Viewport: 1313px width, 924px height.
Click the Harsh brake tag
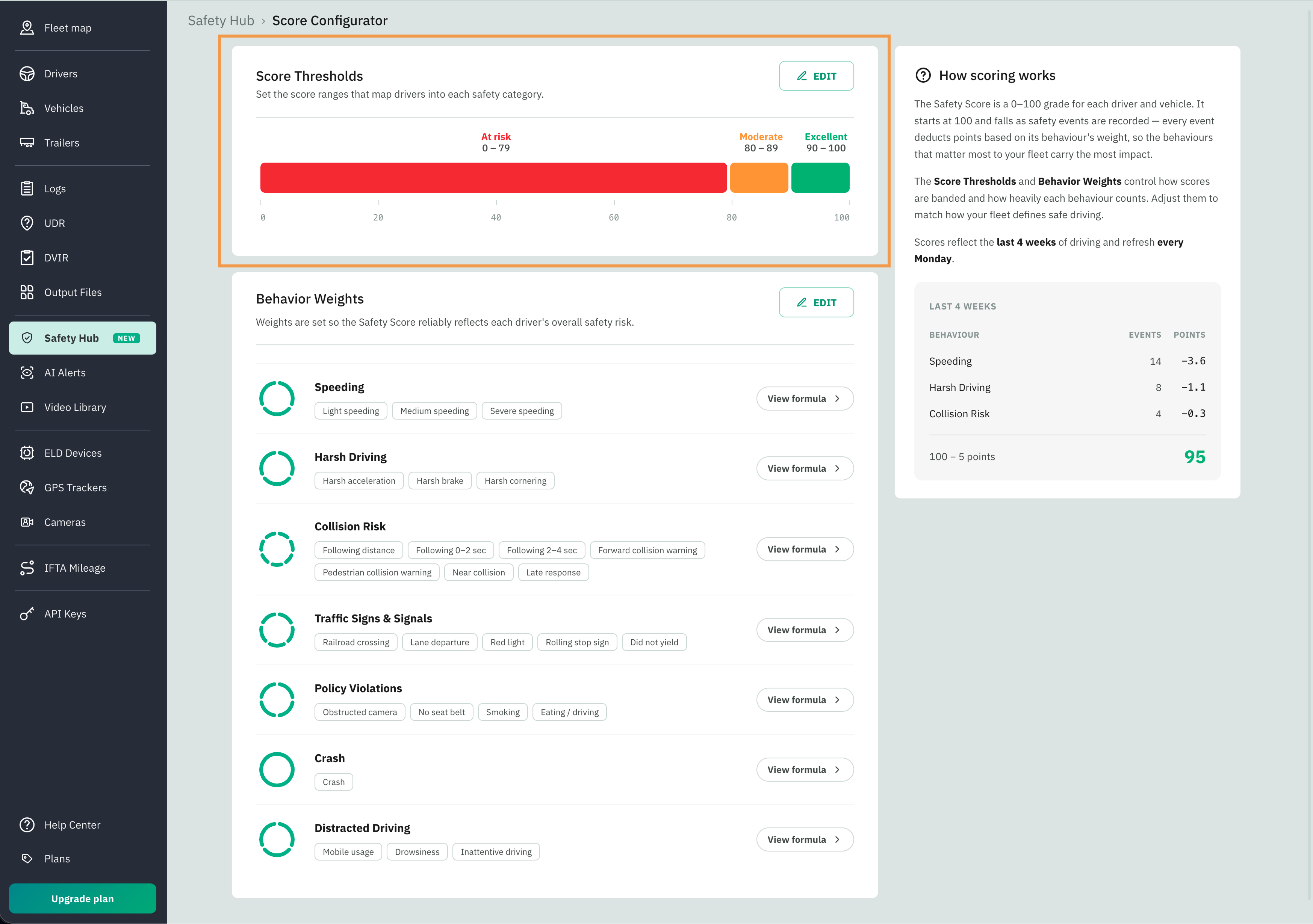[440, 480]
